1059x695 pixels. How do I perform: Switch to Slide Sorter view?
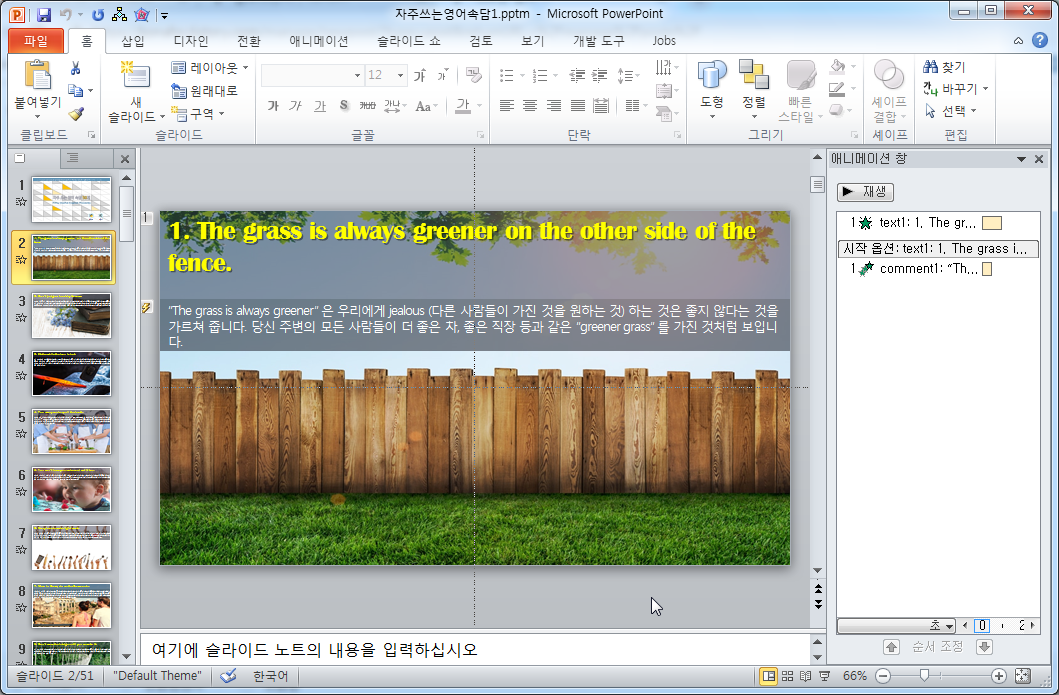787,675
